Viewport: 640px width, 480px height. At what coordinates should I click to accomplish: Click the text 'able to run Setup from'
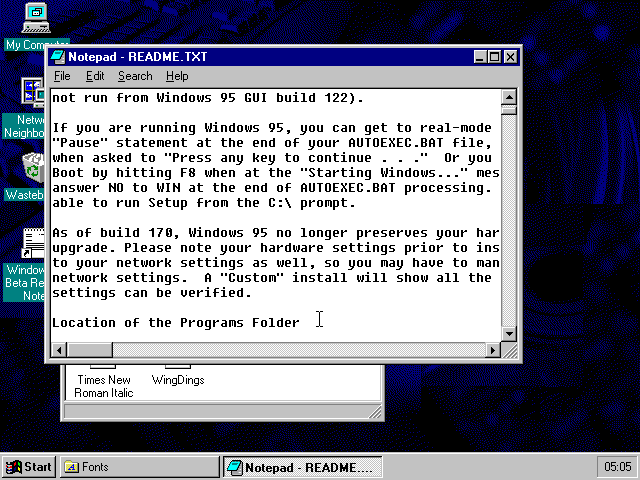pos(140,203)
